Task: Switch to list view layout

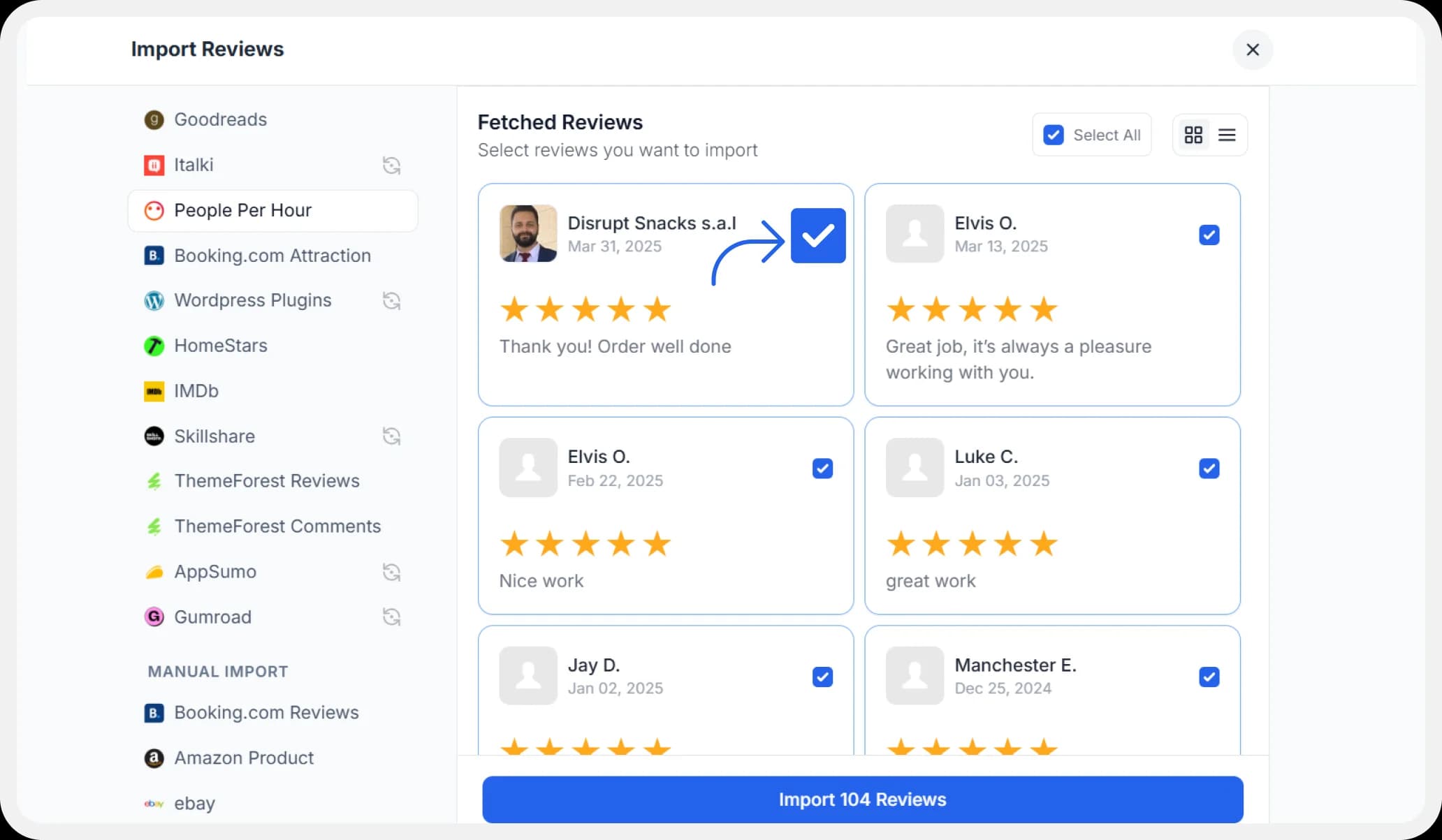Action: (1228, 134)
